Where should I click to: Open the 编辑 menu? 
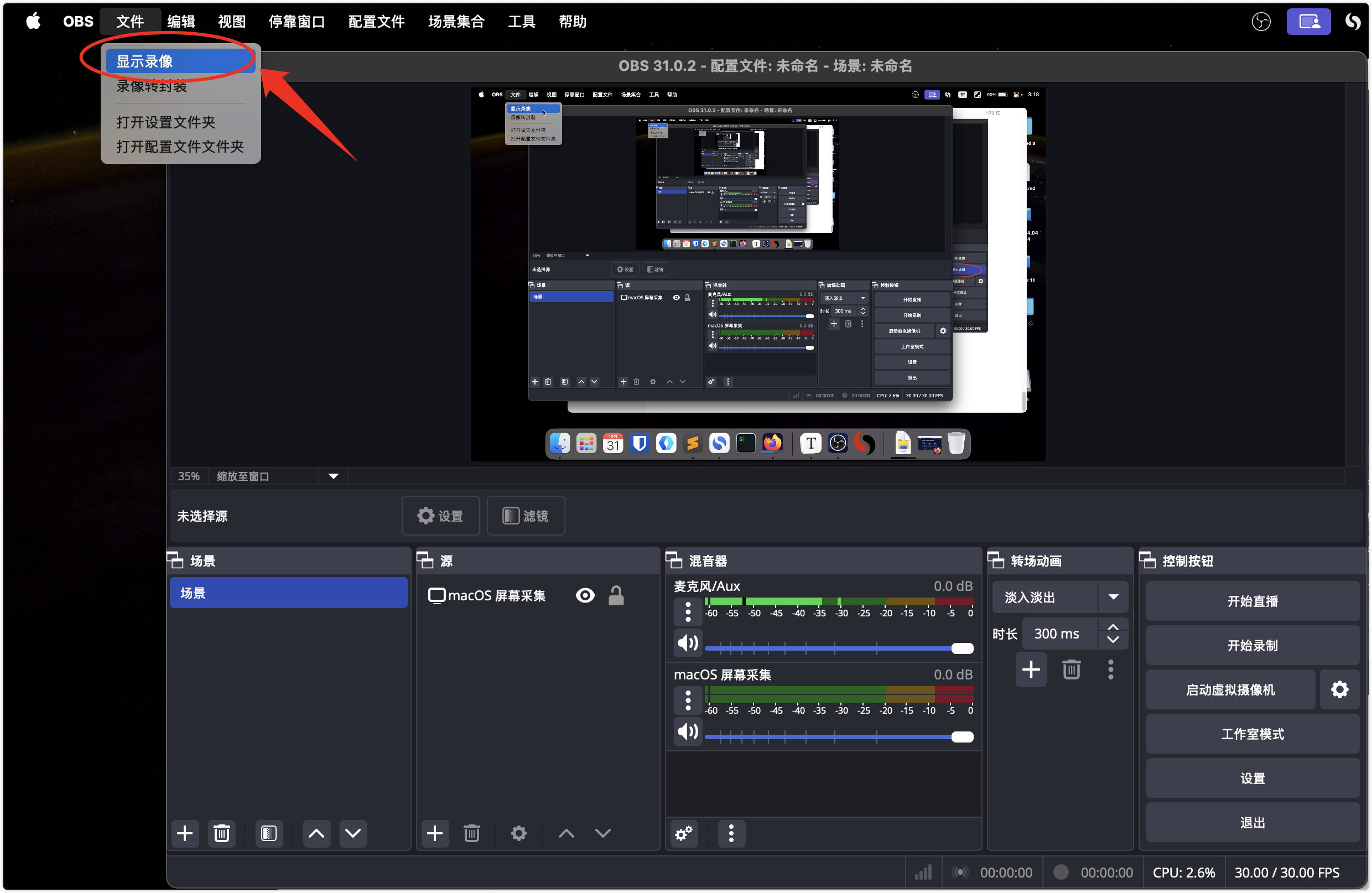point(181,22)
